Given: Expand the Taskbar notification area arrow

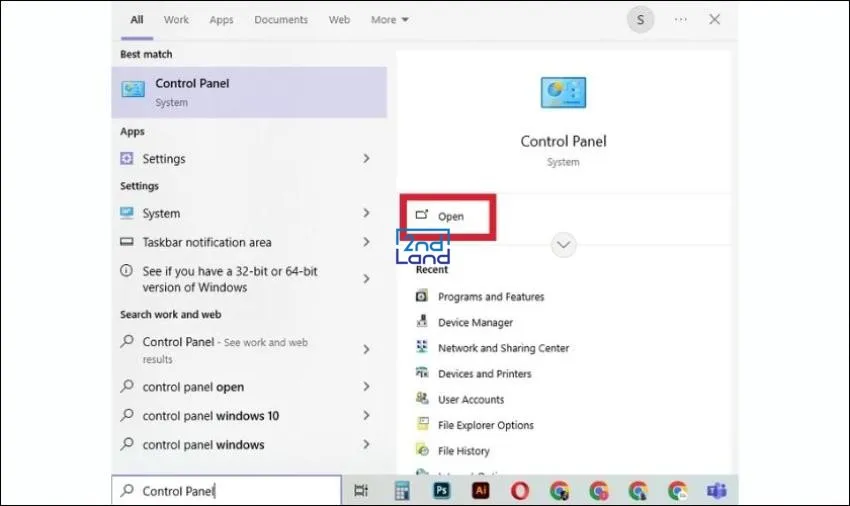Looking at the screenshot, I should (366, 242).
